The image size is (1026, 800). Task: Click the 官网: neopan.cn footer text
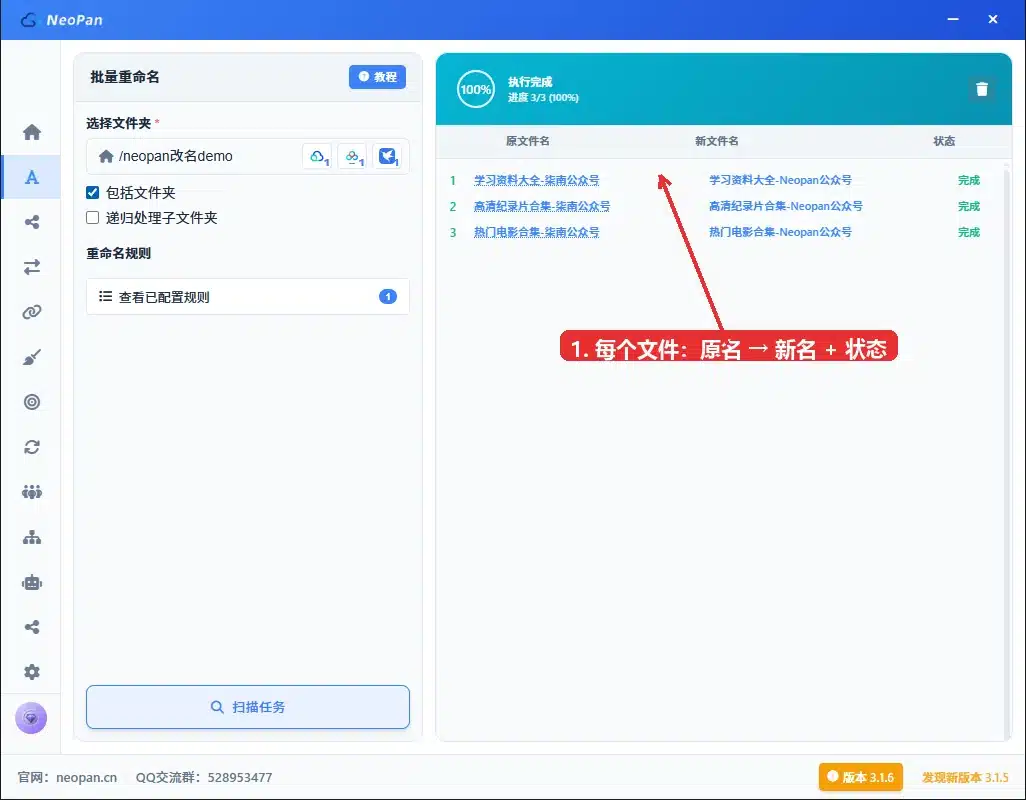pos(67,777)
